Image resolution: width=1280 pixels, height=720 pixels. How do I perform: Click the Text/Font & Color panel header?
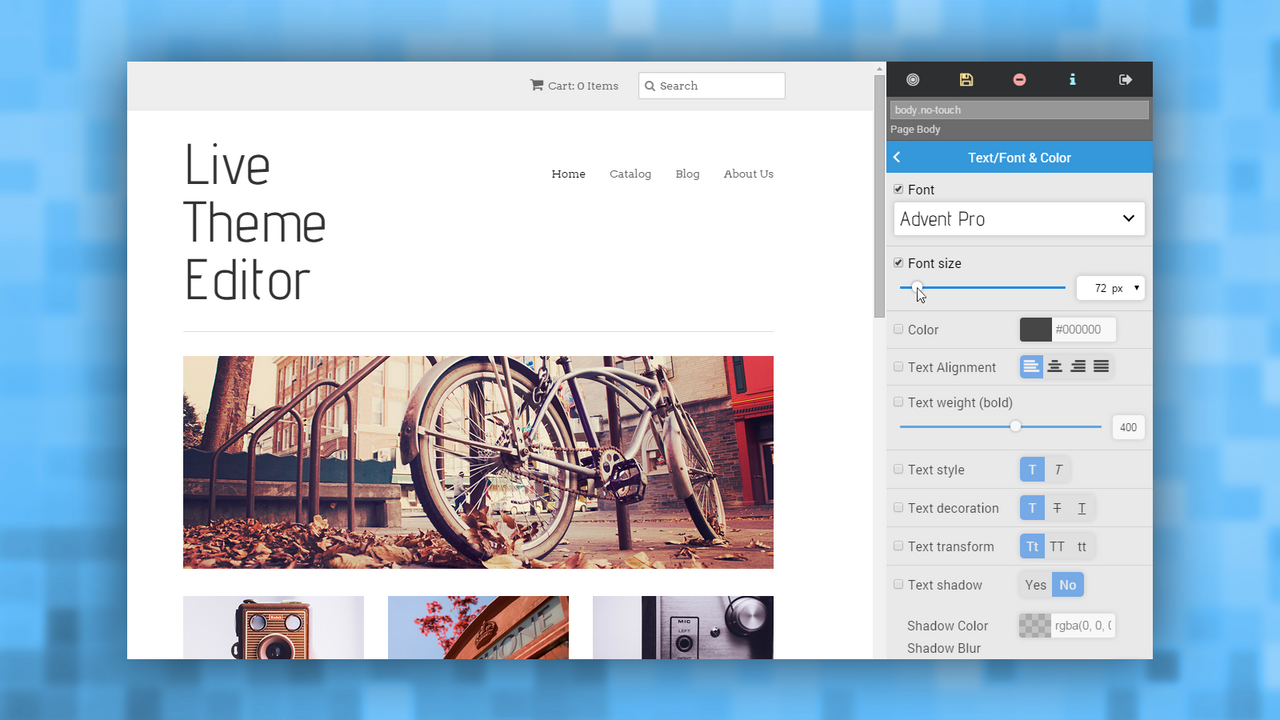click(x=1019, y=157)
